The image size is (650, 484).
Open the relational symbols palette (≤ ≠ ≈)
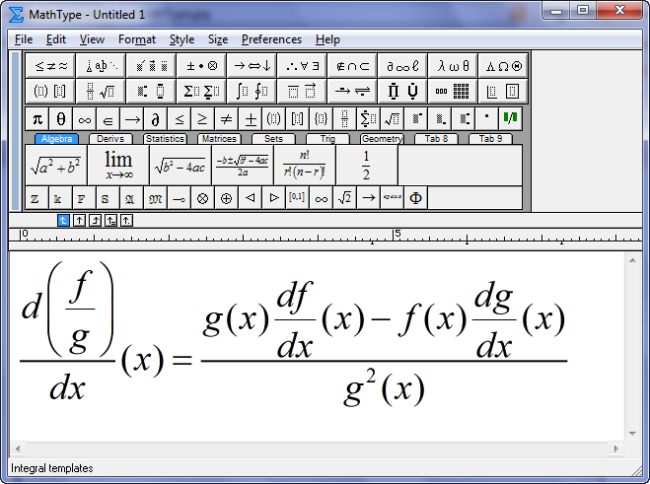click(50, 66)
